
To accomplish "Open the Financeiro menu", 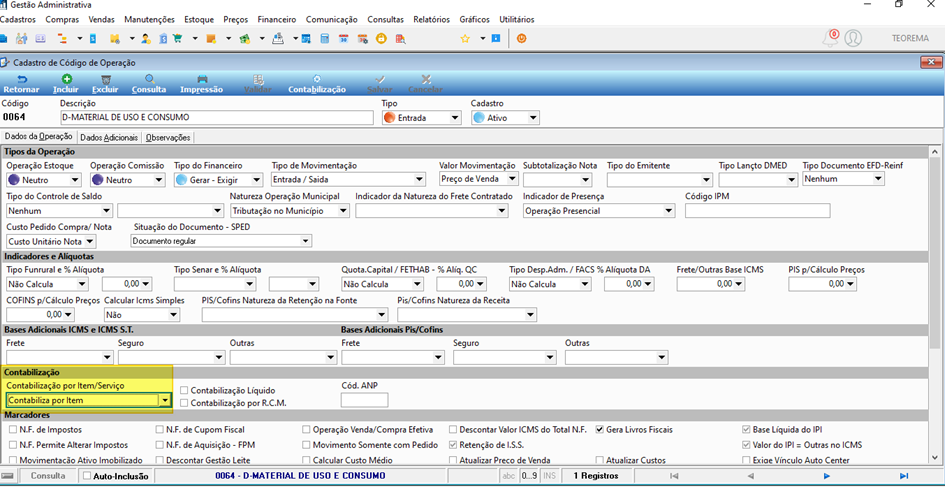I will tap(277, 19).
